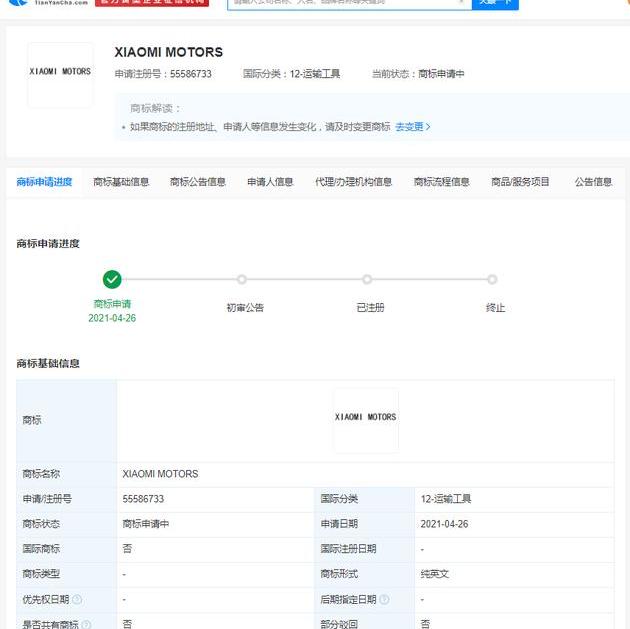Click the 已注册 step label
Viewport: 630px width, 629px height.
[x=370, y=308]
